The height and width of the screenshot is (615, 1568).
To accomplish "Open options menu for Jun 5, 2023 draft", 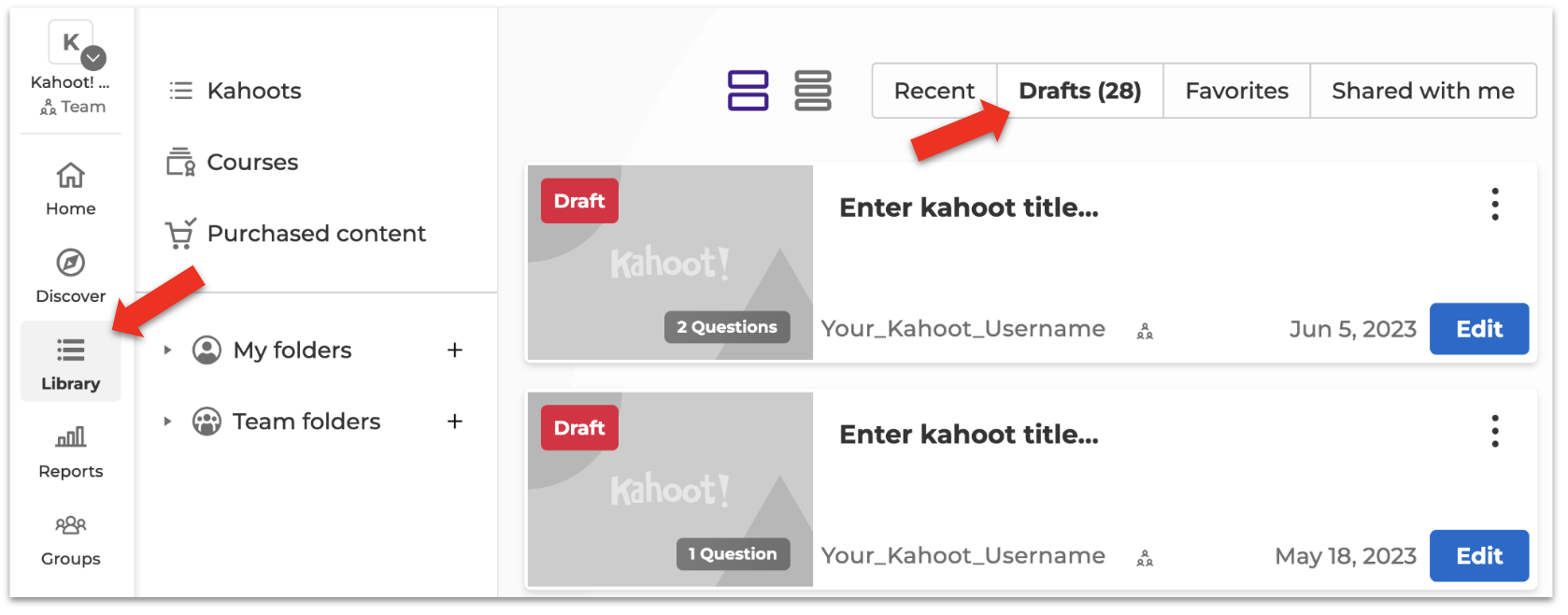I will 1495,204.
